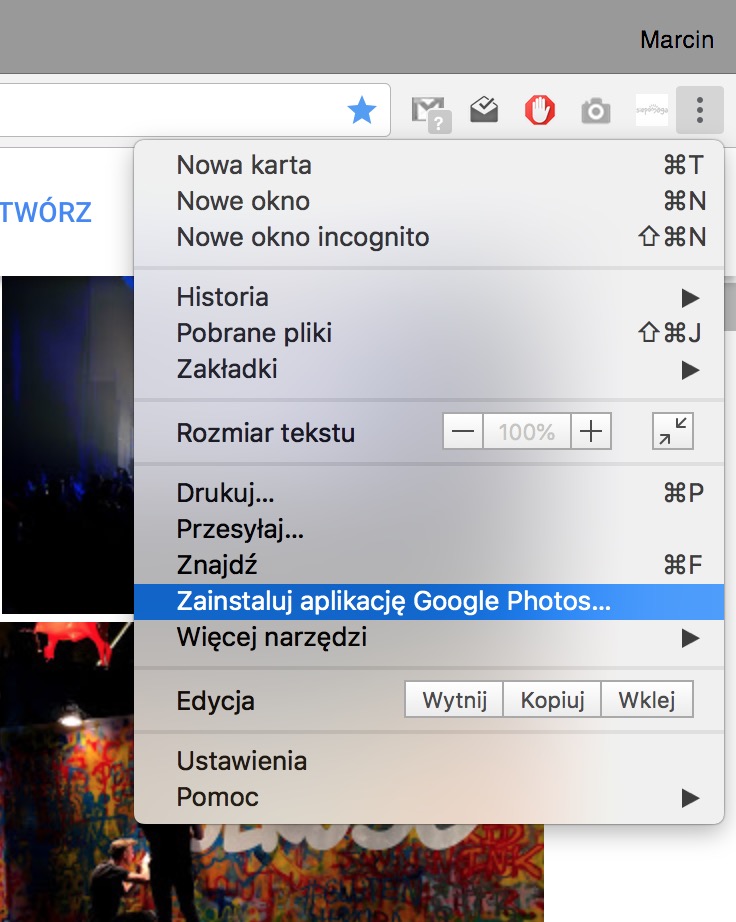Open the dark concert photo thumbnail
Screen dimensions: 736x922
(x=68, y=445)
